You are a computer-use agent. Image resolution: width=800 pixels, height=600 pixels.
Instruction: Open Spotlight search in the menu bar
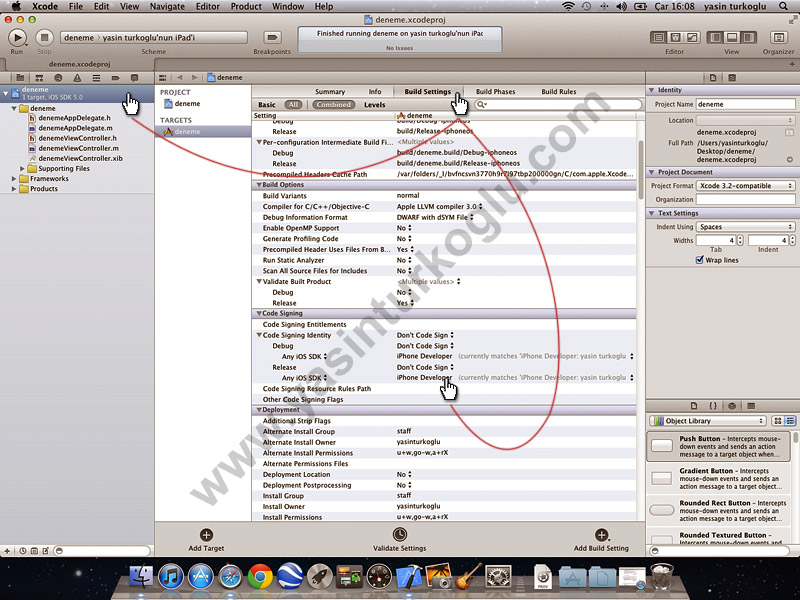pyautogui.click(x=783, y=6)
